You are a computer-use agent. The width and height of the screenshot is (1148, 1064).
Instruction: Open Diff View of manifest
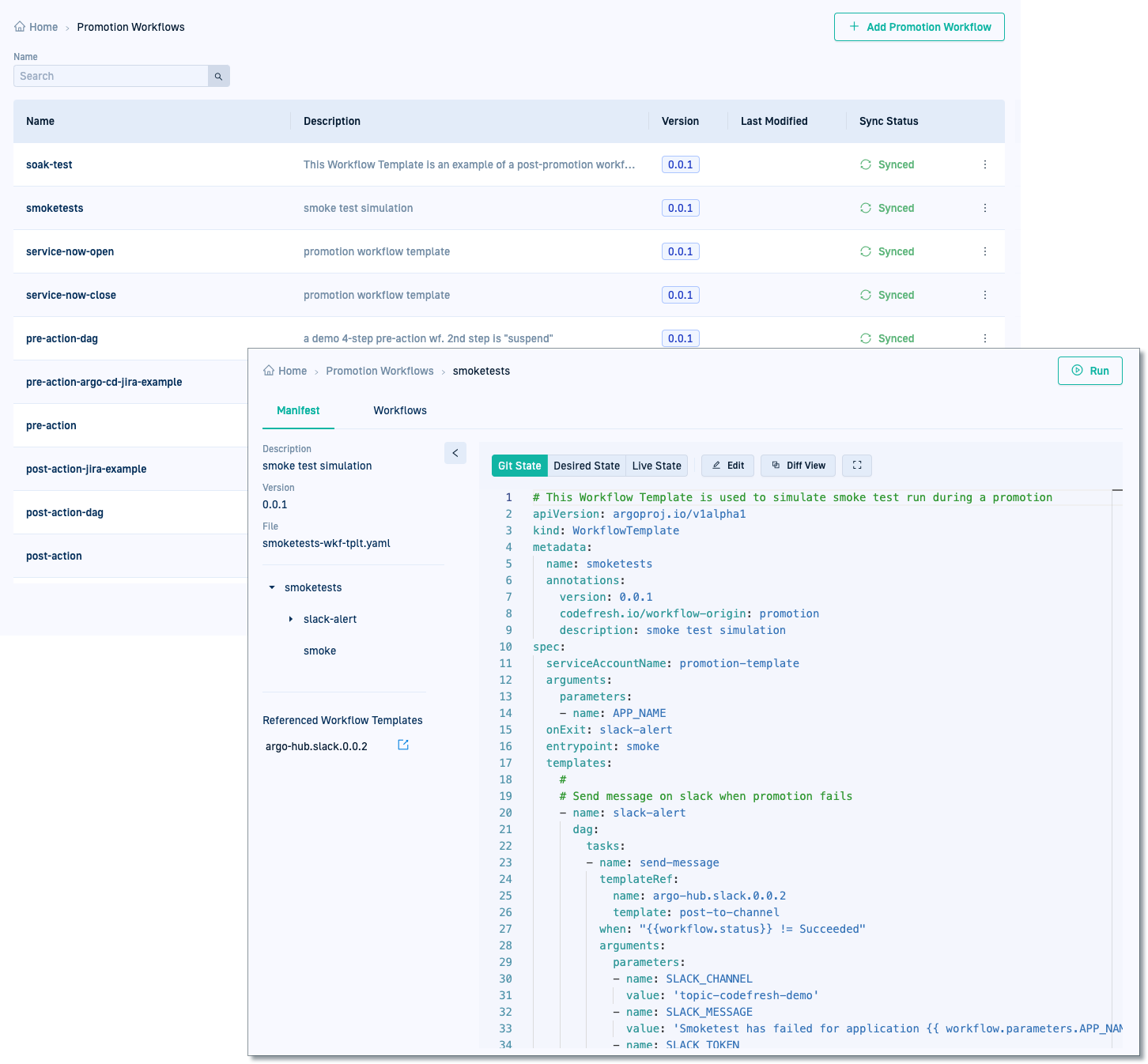[x=798, y=466]
